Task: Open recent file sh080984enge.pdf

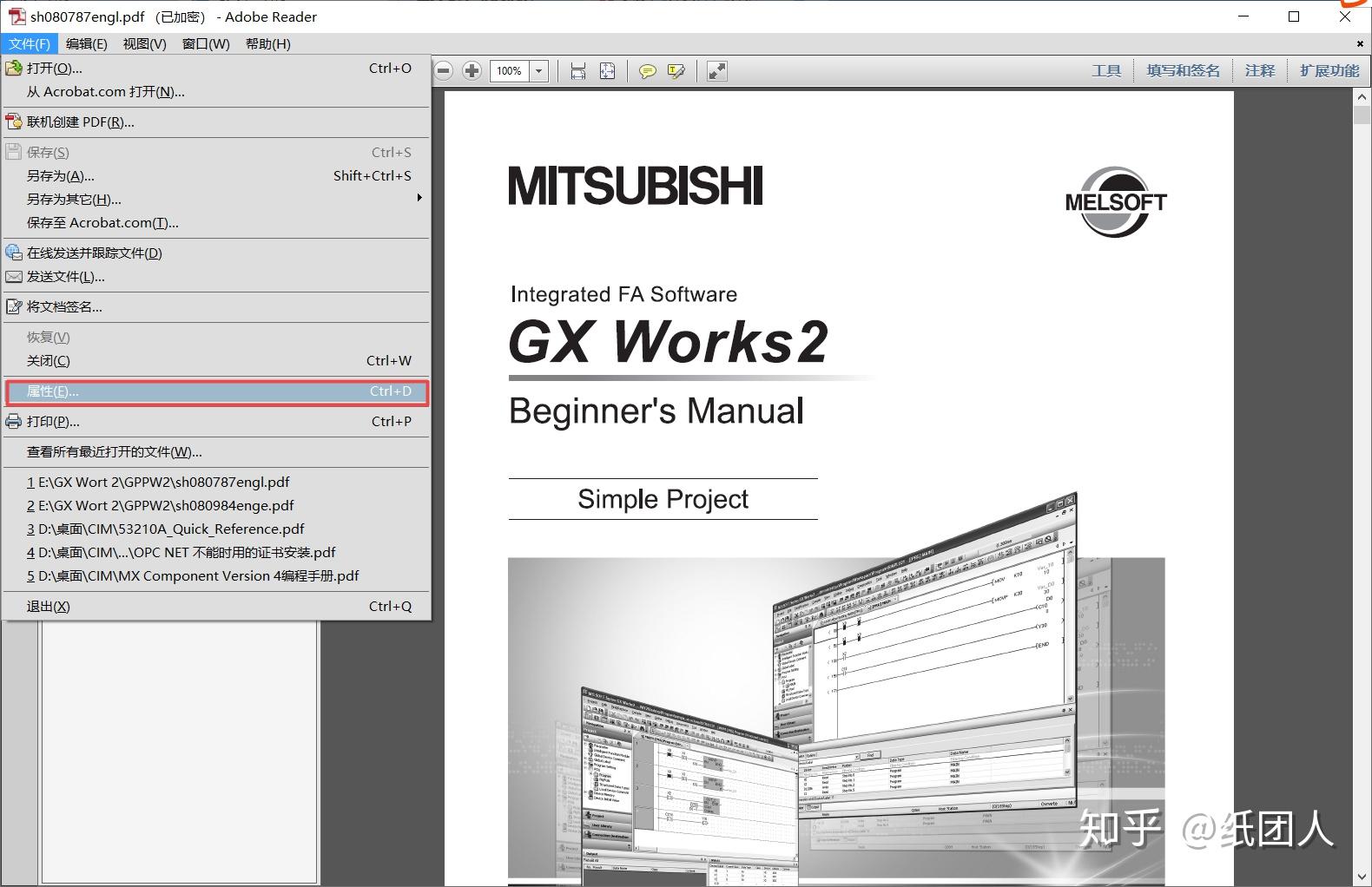Action: 216,505
